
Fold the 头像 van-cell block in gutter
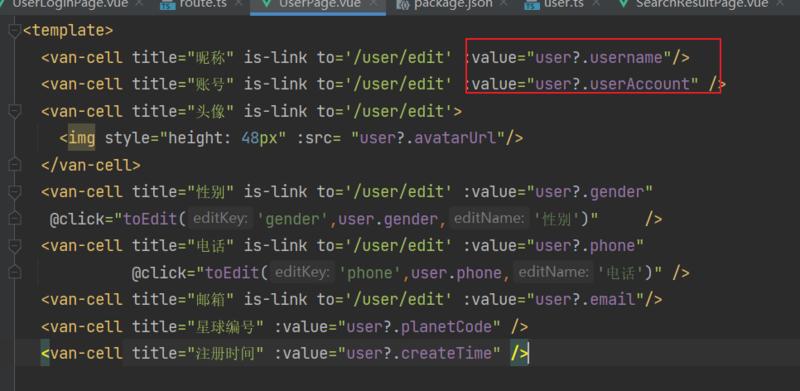[x=15, y=111]
